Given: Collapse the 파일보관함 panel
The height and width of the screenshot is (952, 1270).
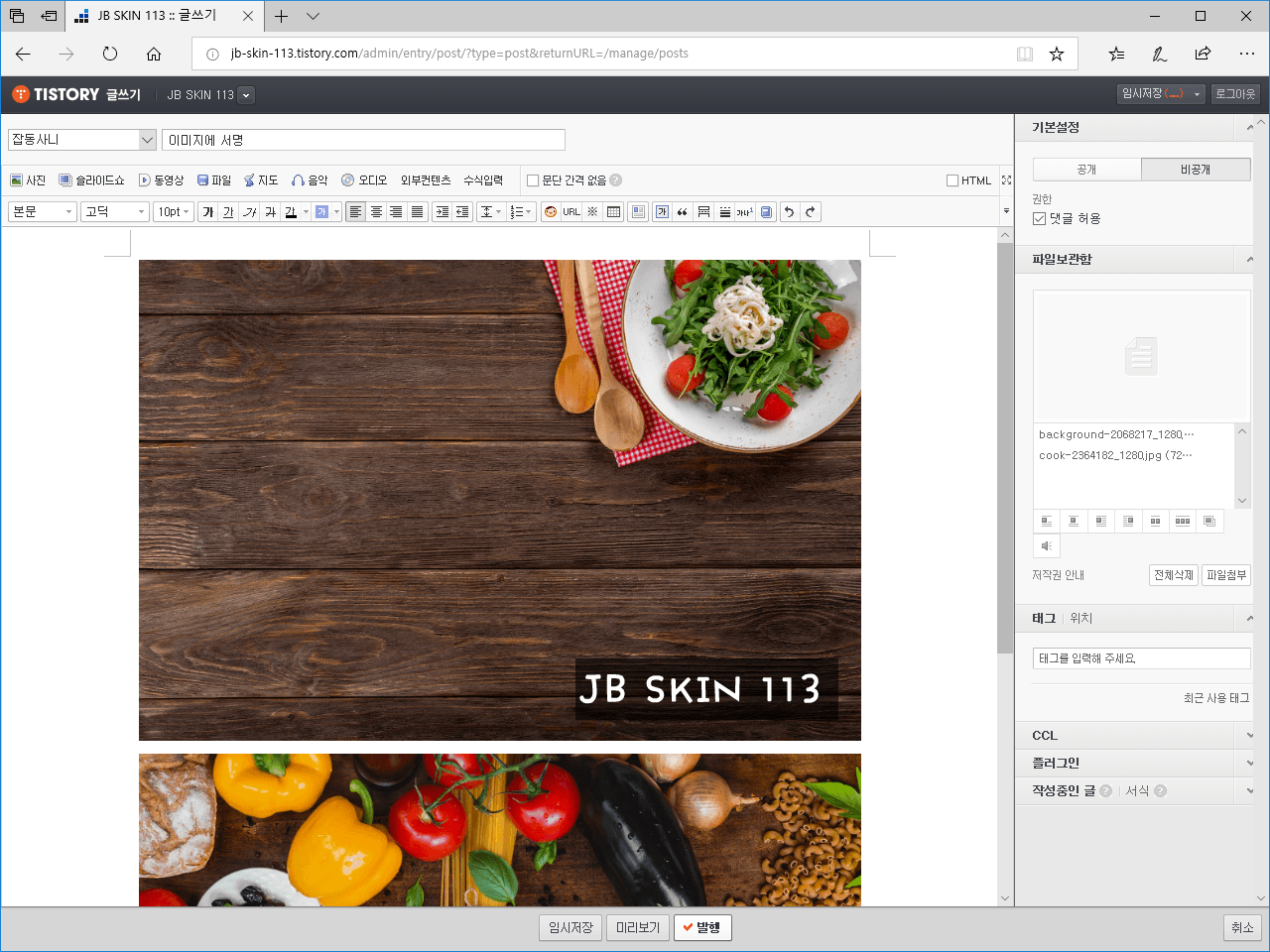Looking at the screenshot, I should (x=1249, y=260).
